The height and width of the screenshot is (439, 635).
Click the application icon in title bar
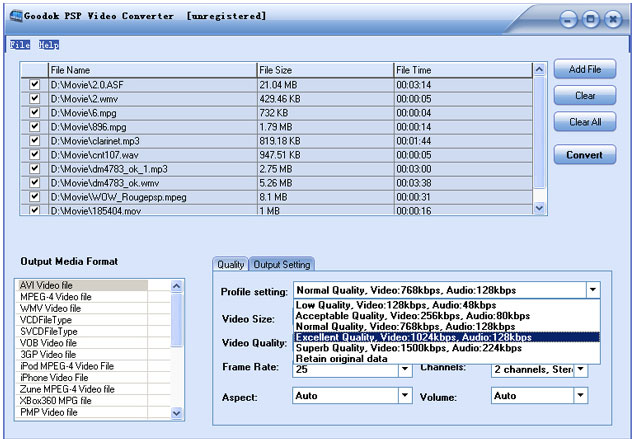click(13, 16)
